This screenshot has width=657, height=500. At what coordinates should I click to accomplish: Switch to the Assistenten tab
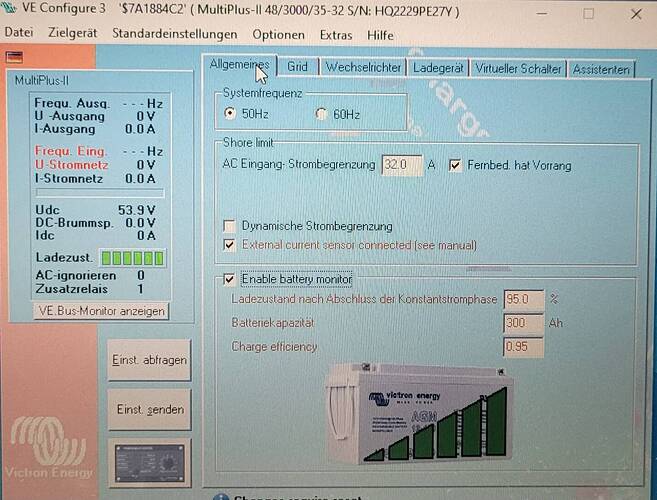tap(601, 70)
